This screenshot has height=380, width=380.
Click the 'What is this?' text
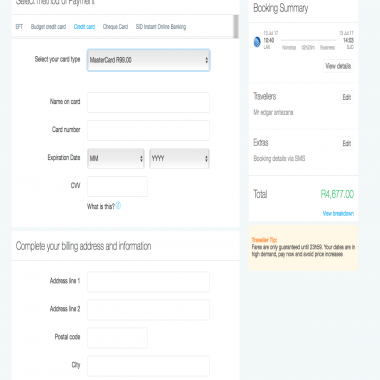coord(101,206)
